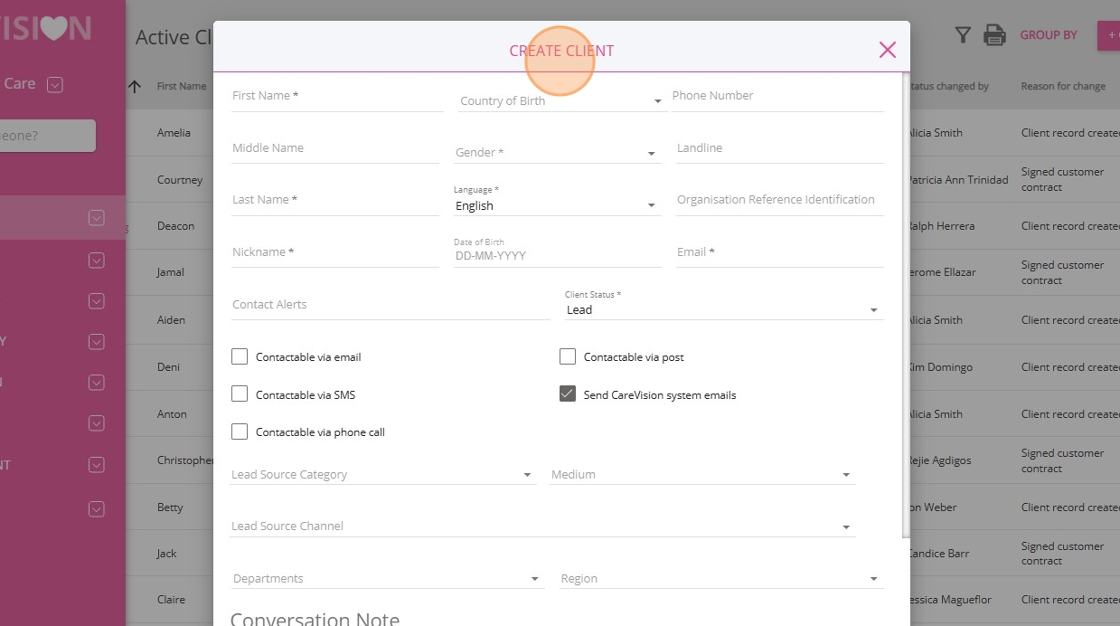Open the Language dropdown showing English
This screenshot has width=1120, height=626.
click(x=556, y=206)
